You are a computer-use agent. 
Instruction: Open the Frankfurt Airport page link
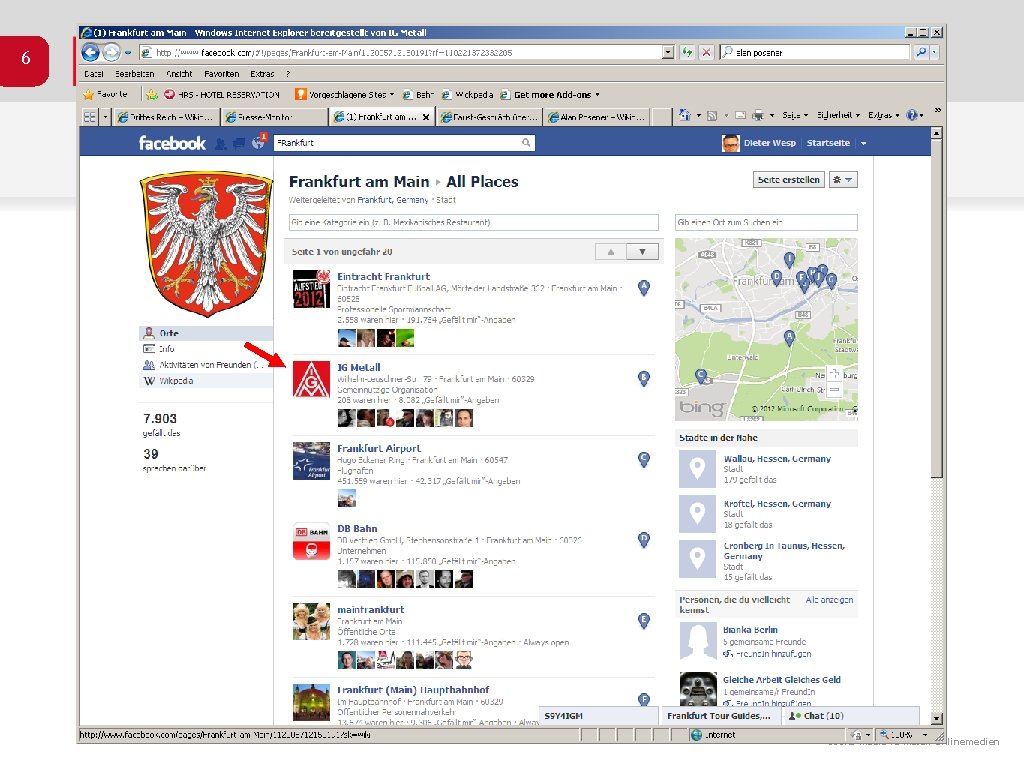click(379, 449)
